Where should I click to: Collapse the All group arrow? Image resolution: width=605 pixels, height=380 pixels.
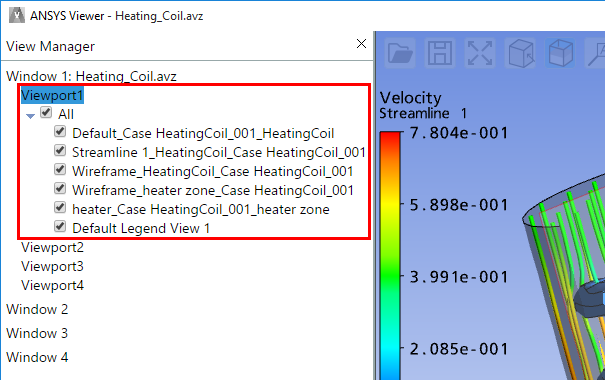[x=30, y=115]
